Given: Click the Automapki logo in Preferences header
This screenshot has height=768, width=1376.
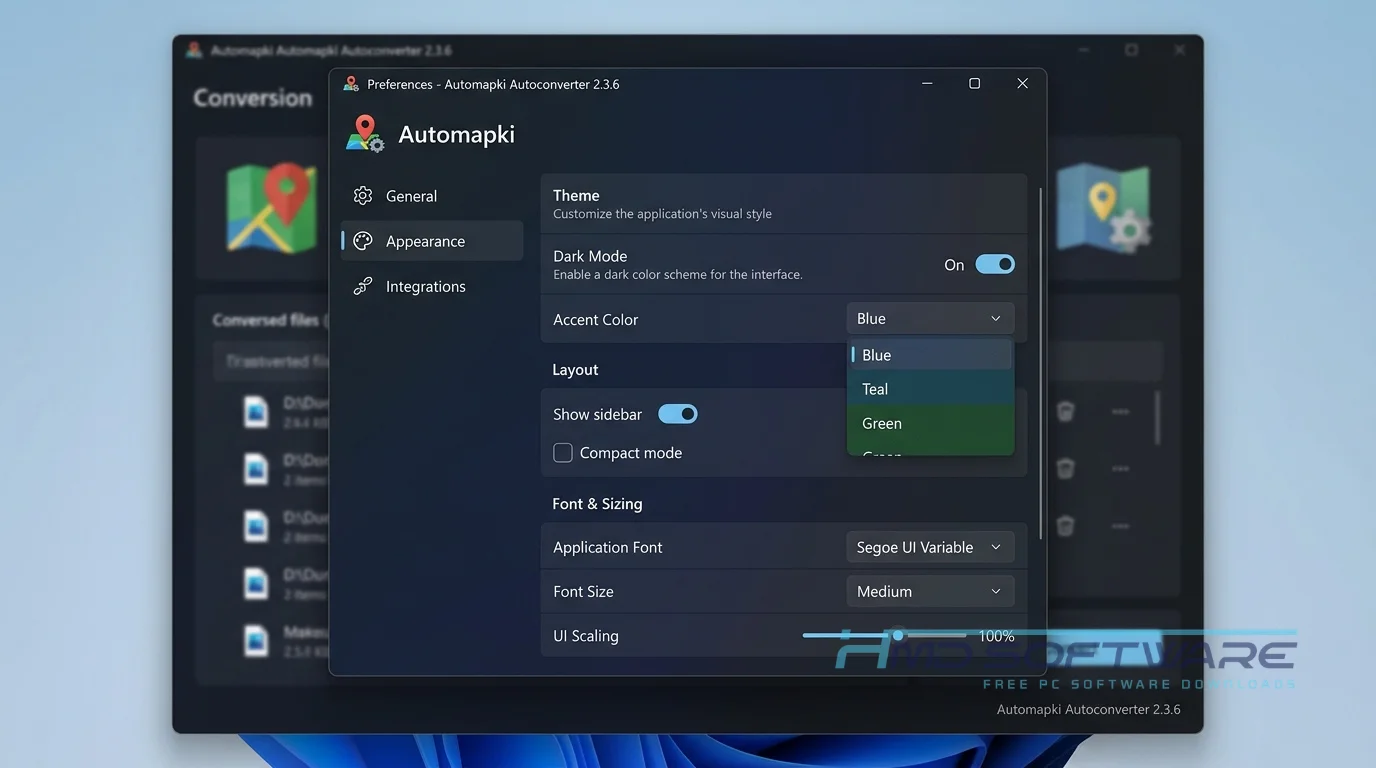Looking at the screenshot, I should tap(365, 133).
